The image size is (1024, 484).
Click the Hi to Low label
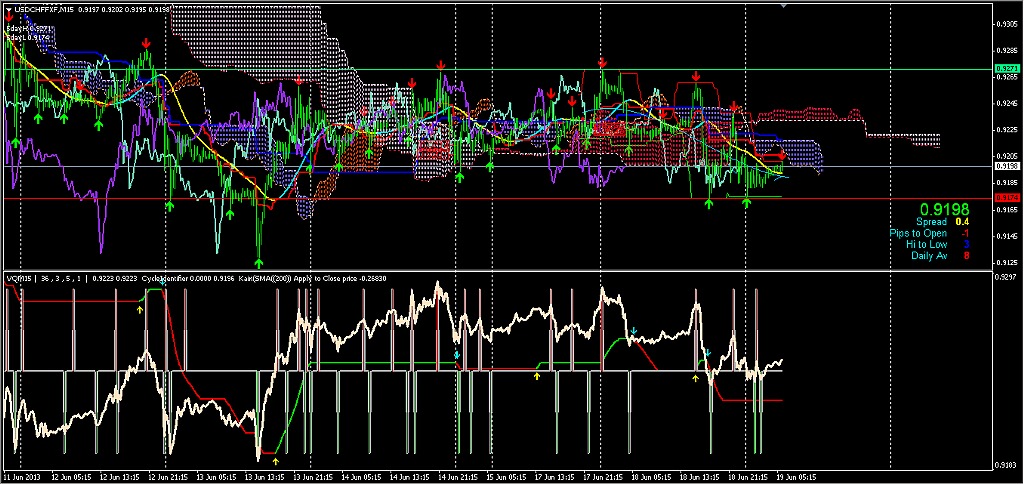[x=926, y=244]
